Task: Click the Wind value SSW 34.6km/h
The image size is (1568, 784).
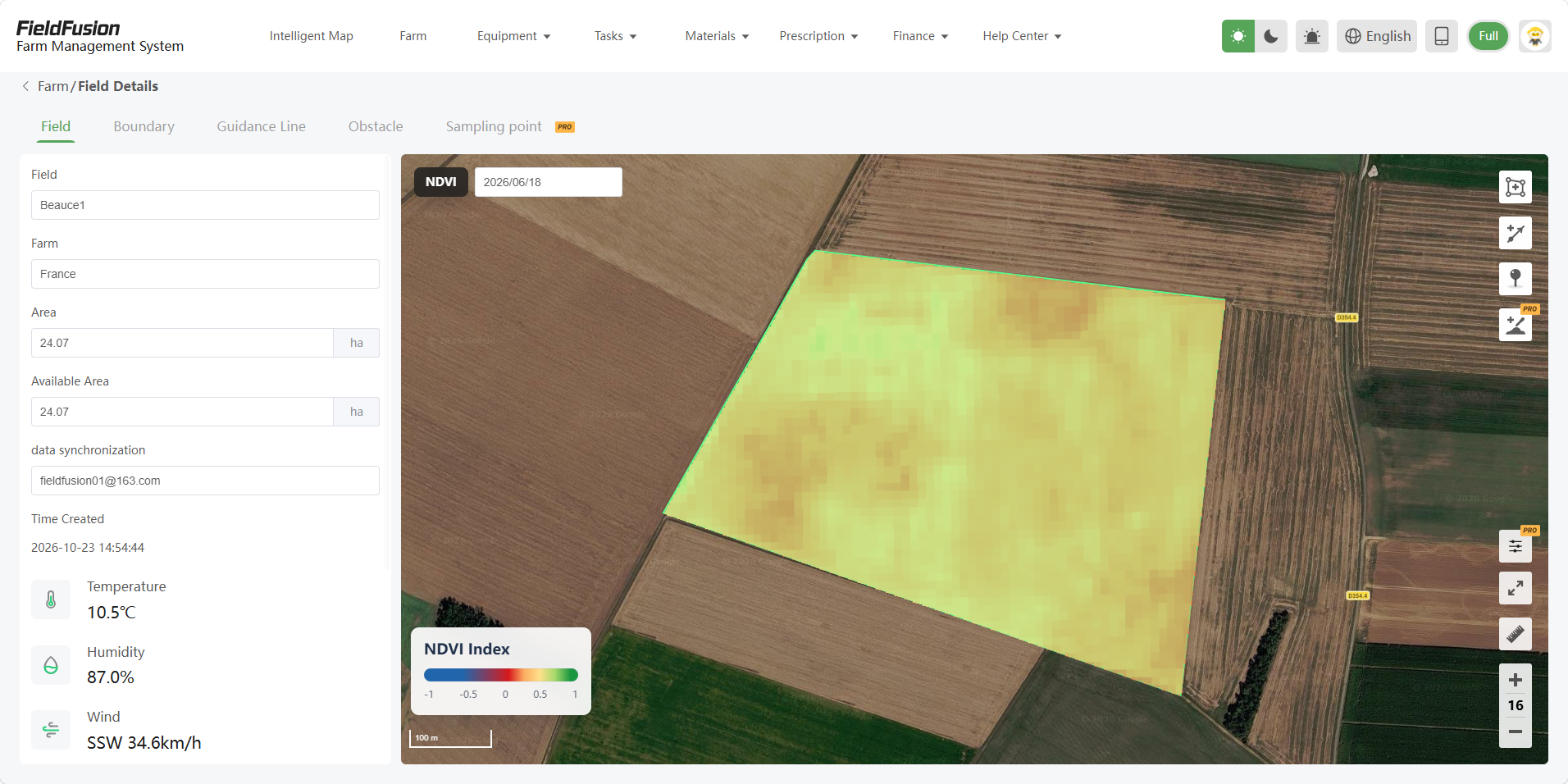Action: 144,743
